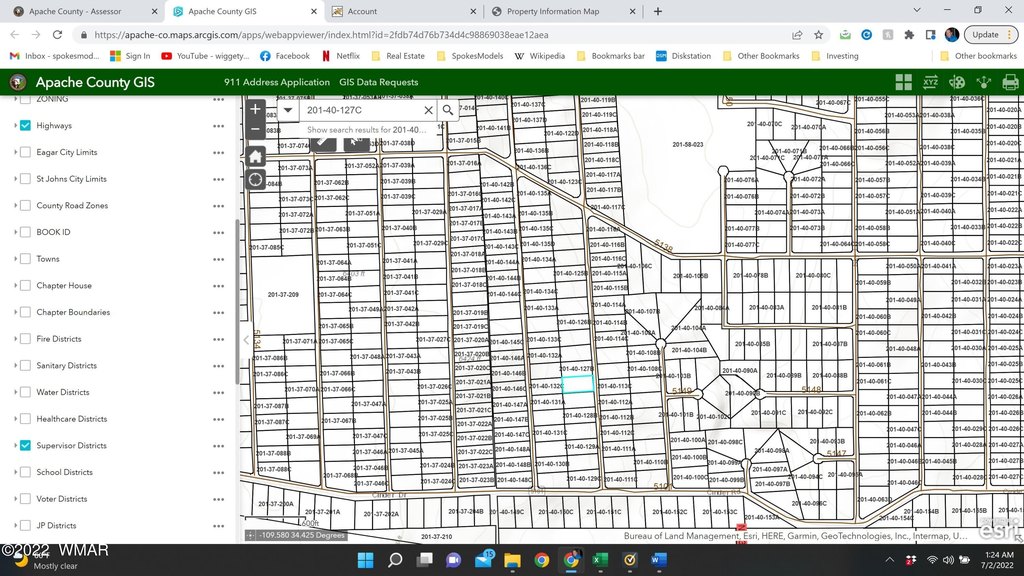Image resolution: width=1024 pixels, height=576 pixels.
Task: Open options menu for Towns layer
Action: pyautogui.click(x=218, y=259)
